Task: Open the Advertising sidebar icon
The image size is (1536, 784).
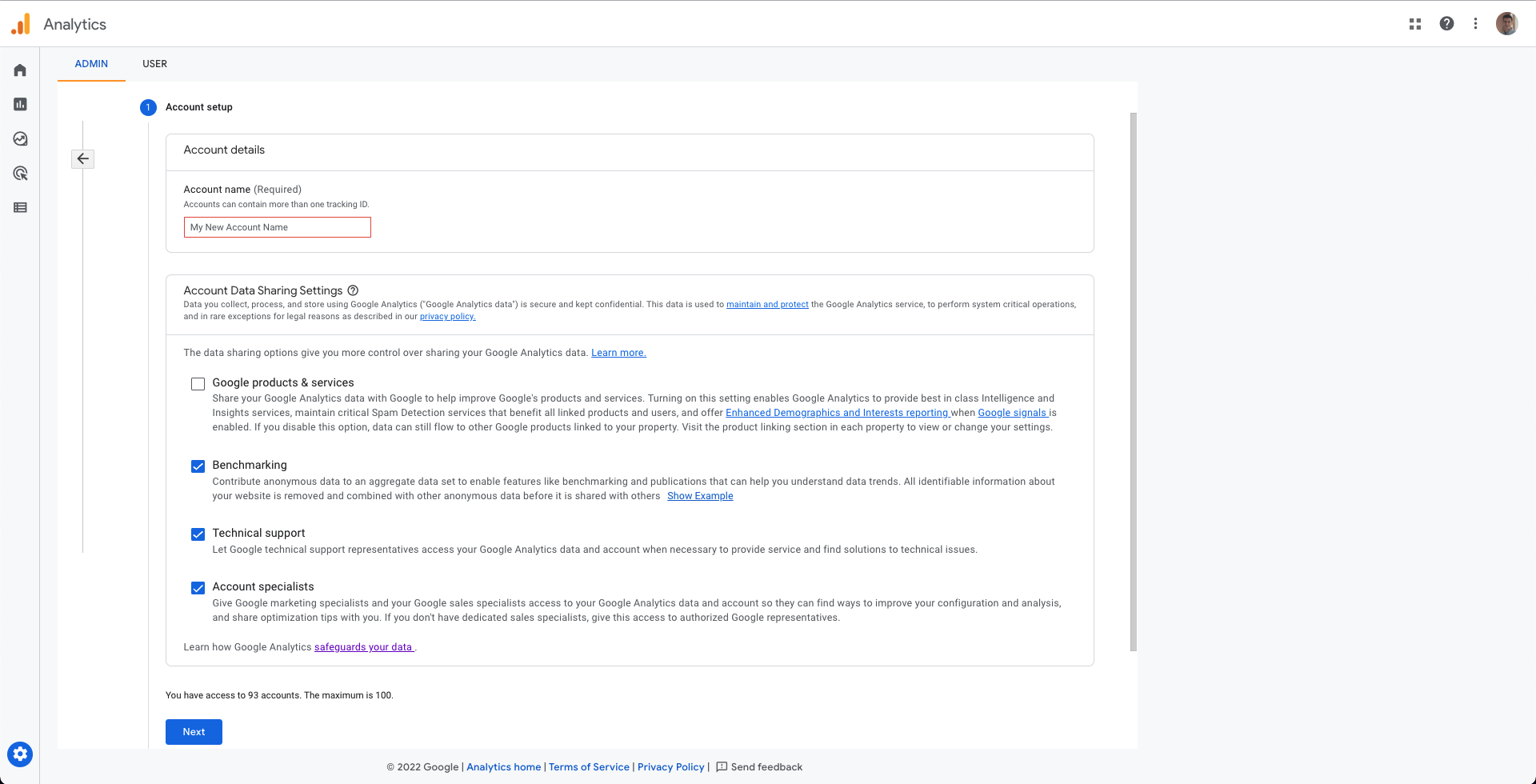Action: click(x=20, y=173)
